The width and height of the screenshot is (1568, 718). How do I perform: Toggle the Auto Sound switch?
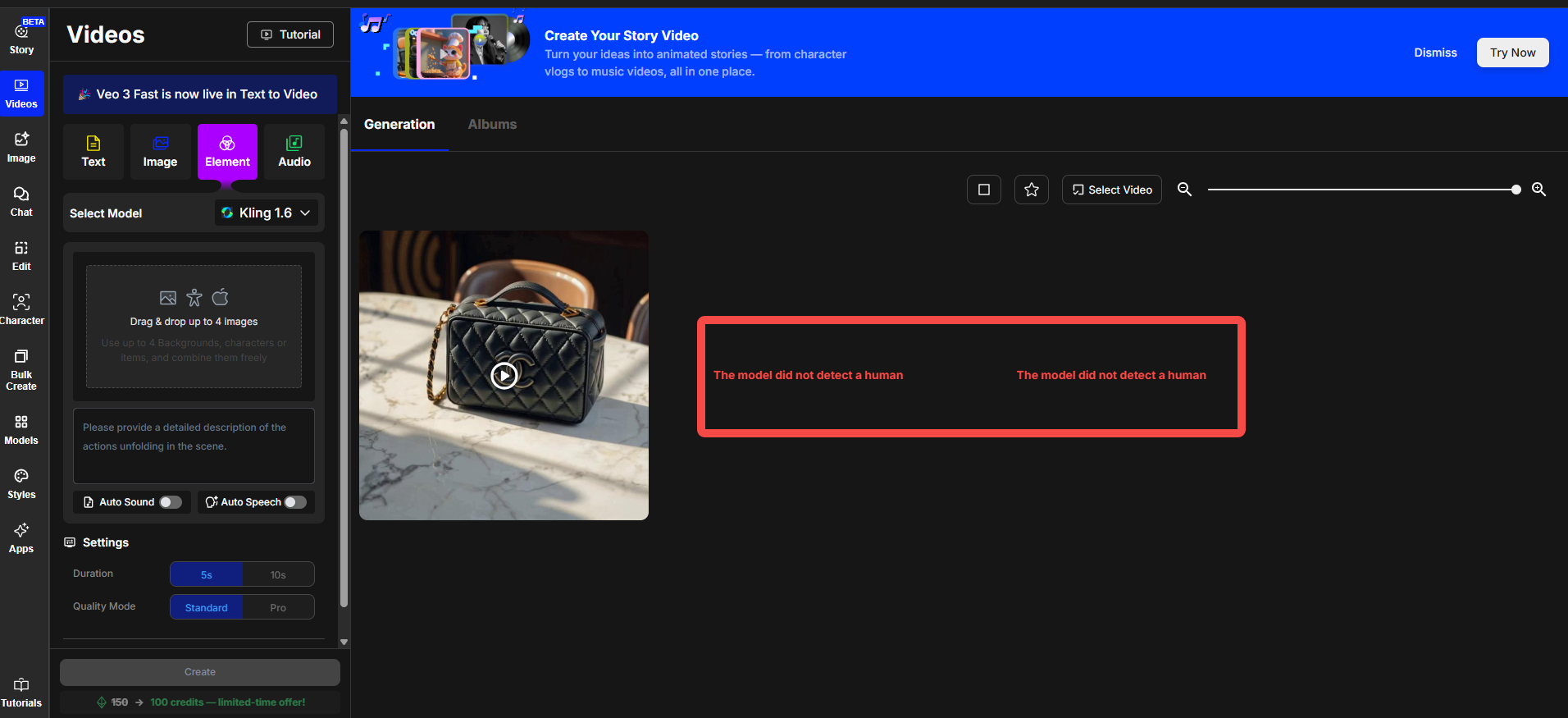[171, 502]
